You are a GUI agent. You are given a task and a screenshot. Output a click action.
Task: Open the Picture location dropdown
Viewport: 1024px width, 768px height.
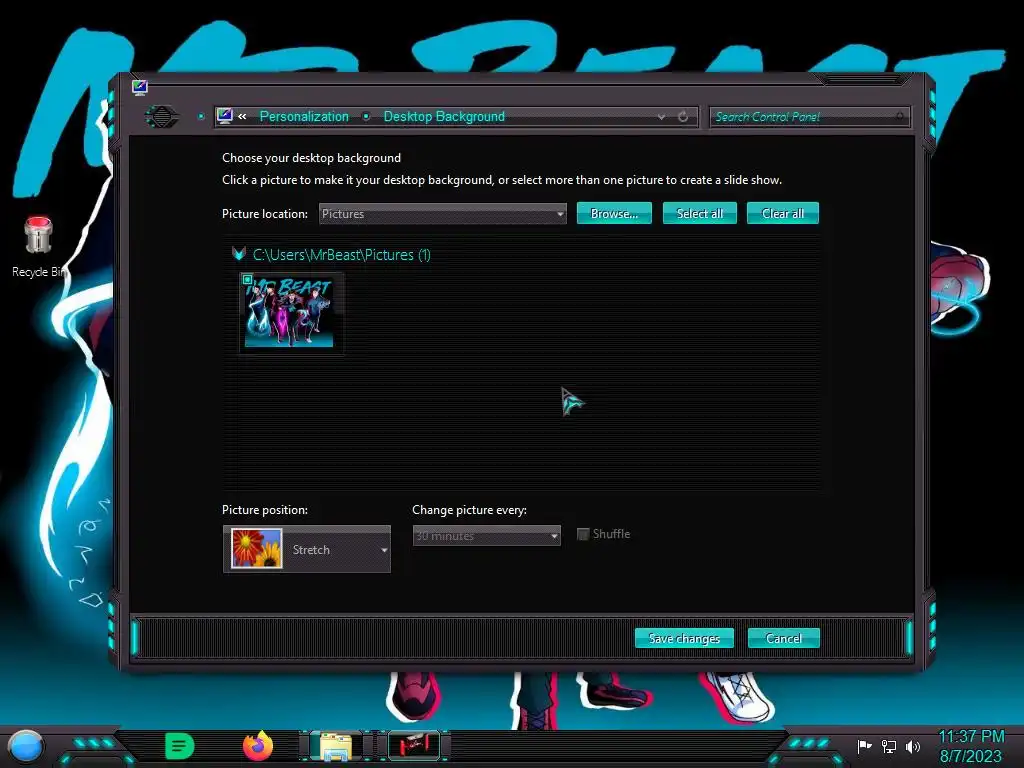click(442, 214)
